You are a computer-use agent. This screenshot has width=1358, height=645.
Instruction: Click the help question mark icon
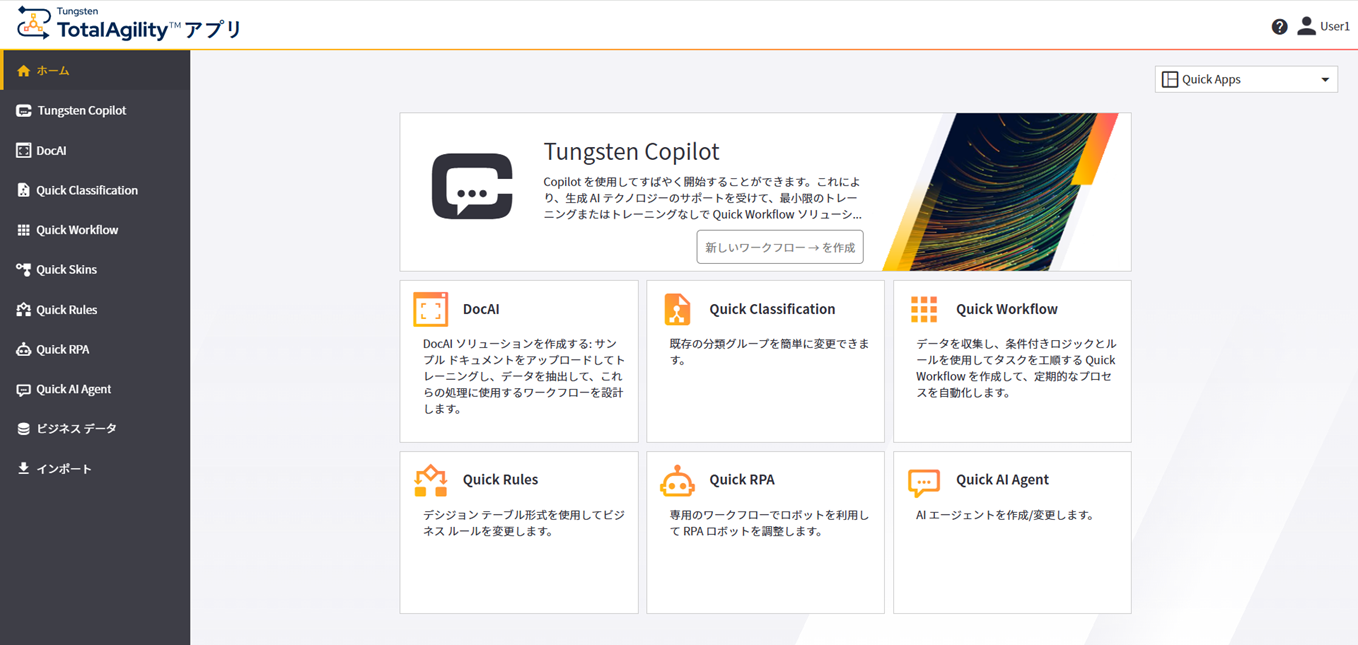coord(1280,26)
